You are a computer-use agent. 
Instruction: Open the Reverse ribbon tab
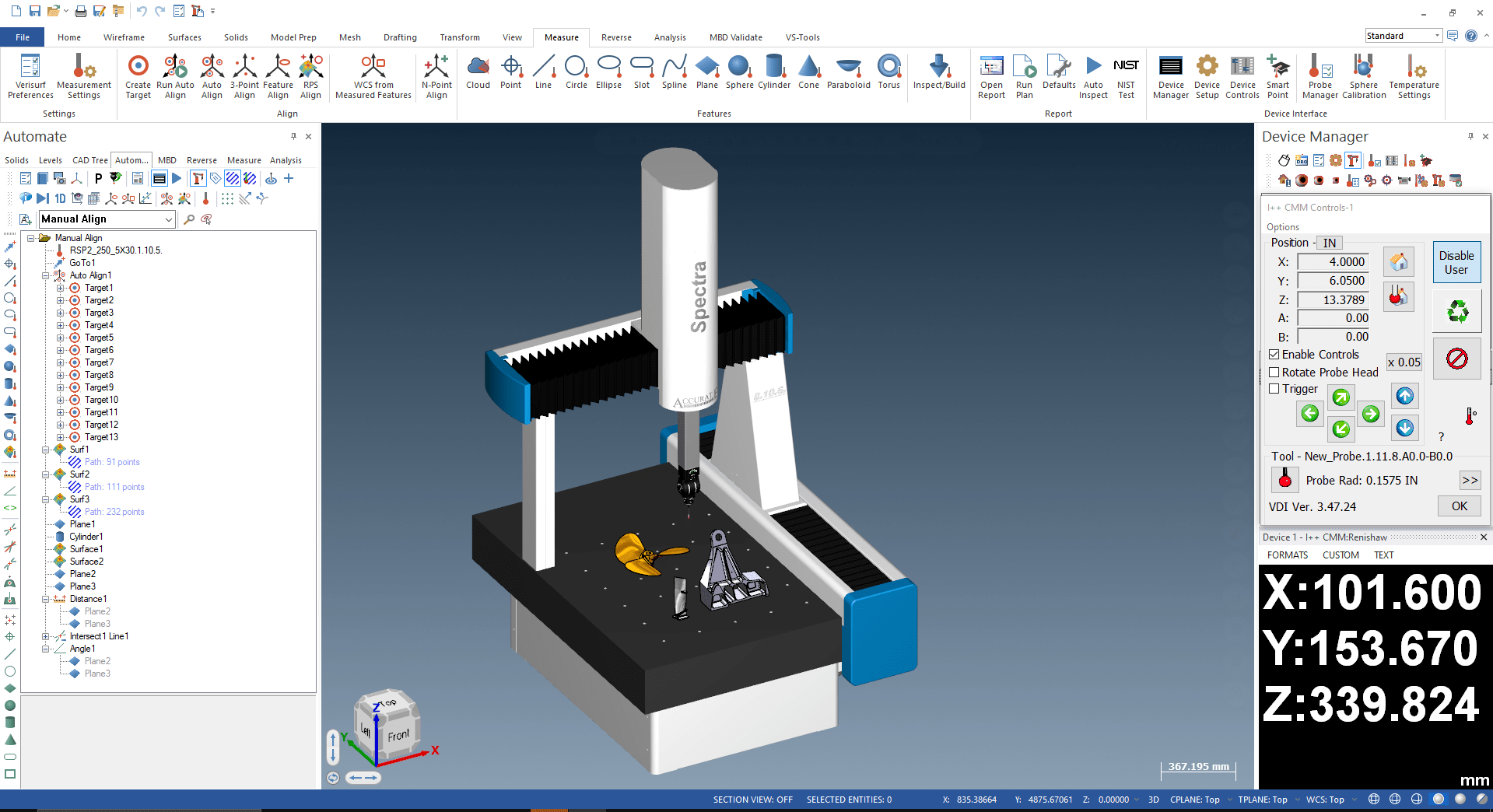[616, 37]
